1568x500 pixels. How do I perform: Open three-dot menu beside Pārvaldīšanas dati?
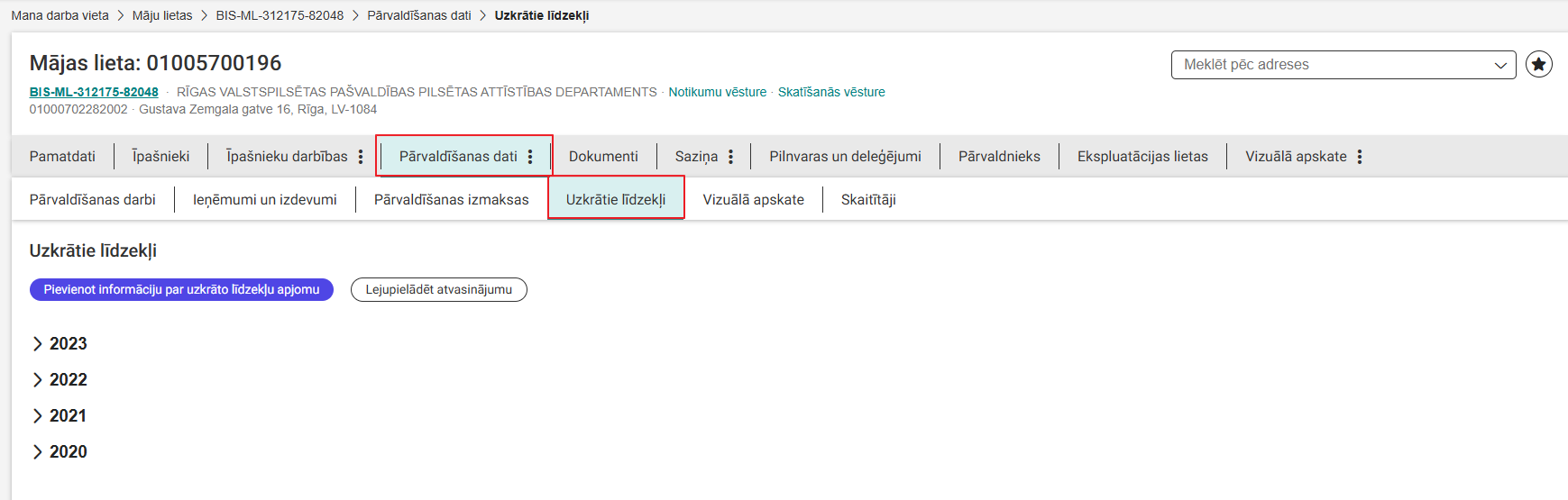coord(530,157)
